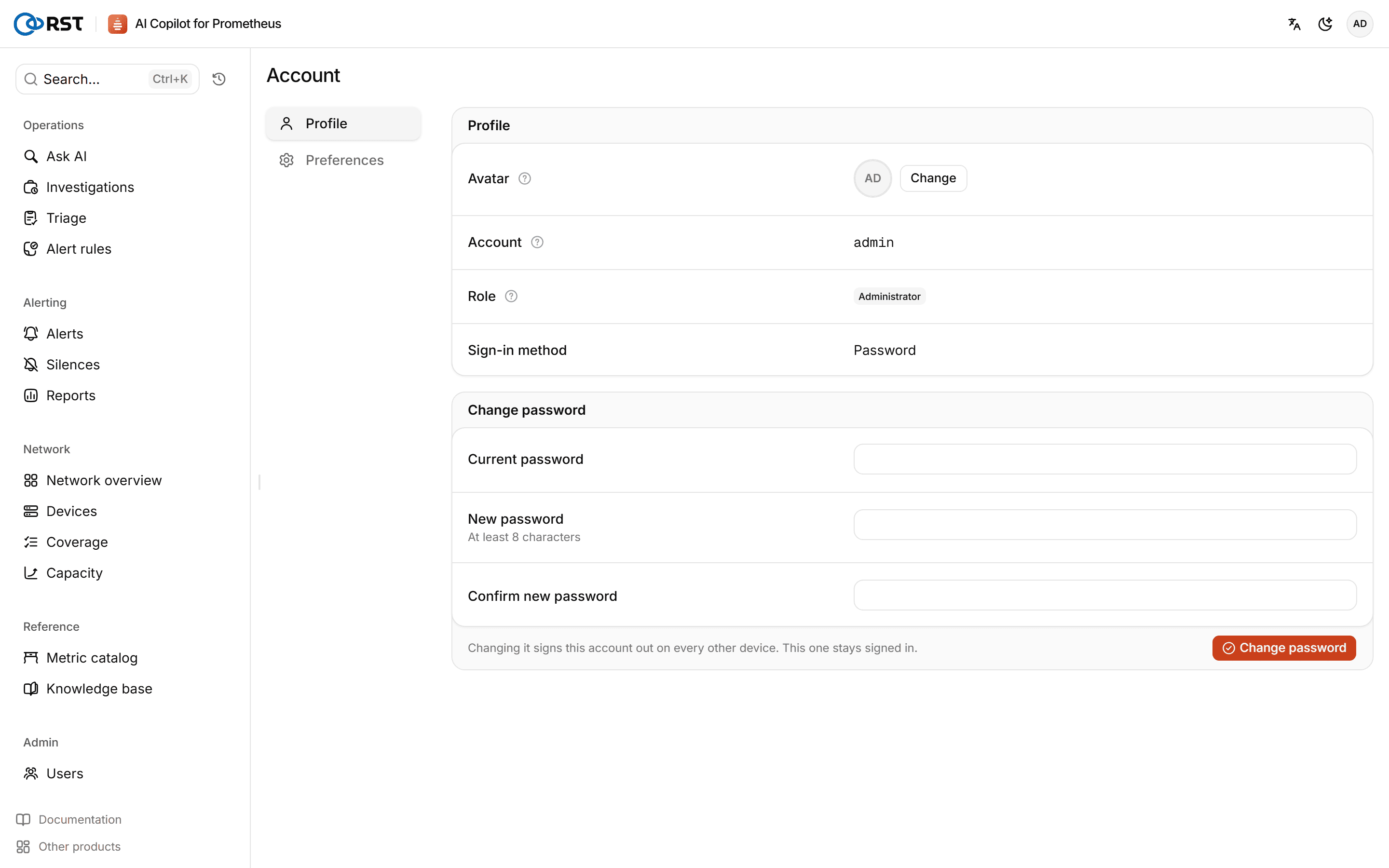Toggle dark mode with the moon icon
Screen dimensions: 1389x868
tap(1325, 24)
